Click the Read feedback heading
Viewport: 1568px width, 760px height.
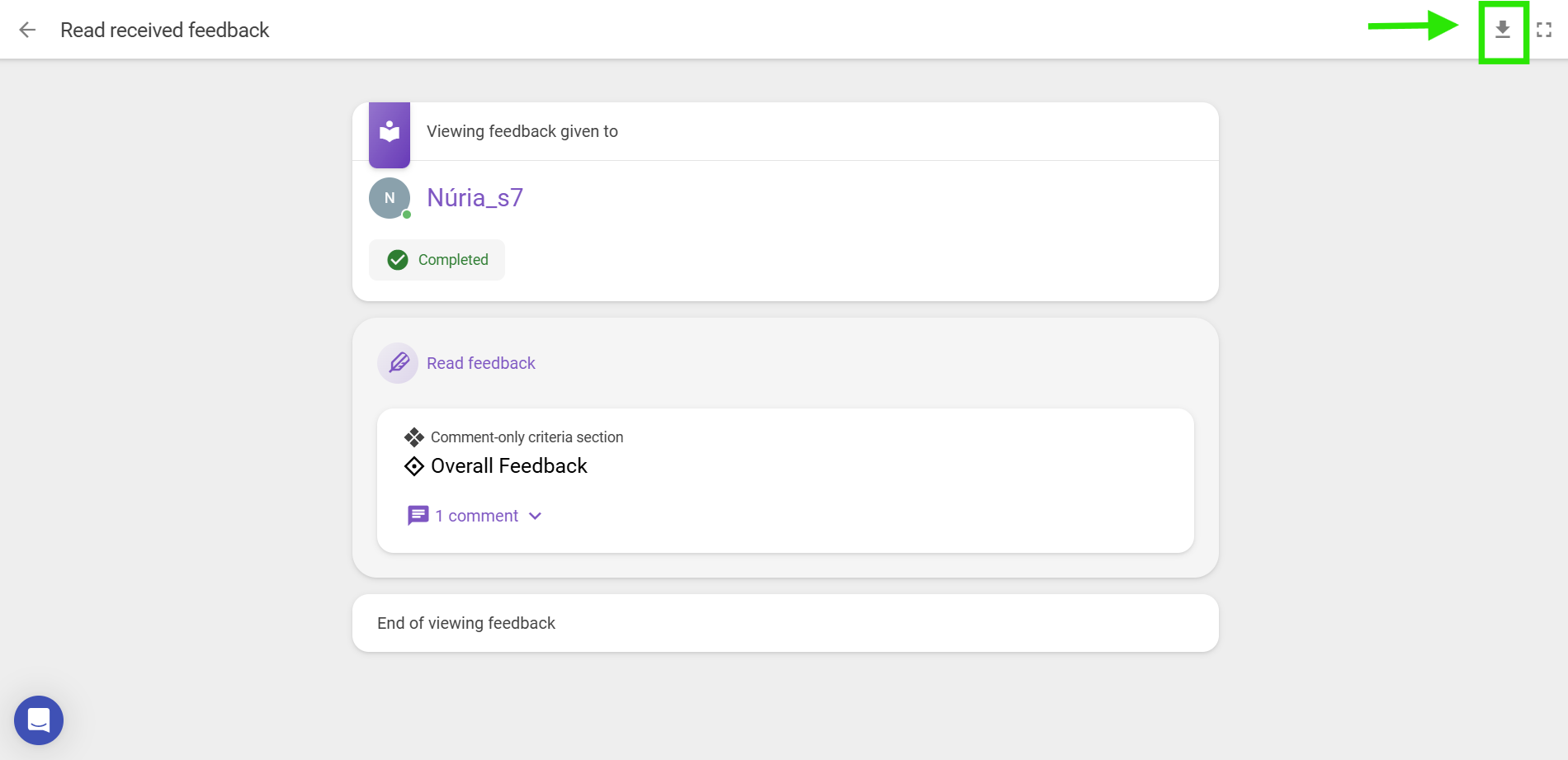pyautogui.click(x=481, y=363)
